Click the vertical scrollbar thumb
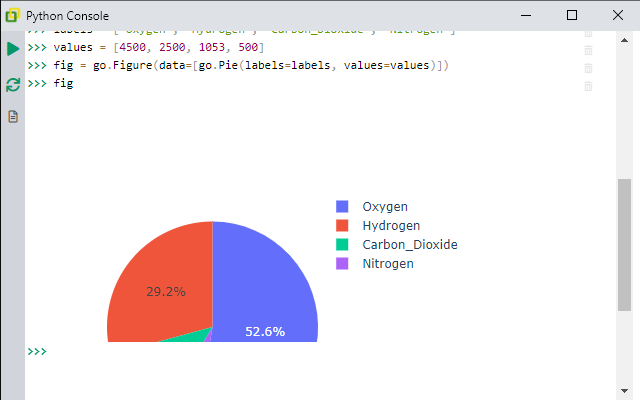The height and width of the screenshot is (400, 640). click(x=624, y=245)
